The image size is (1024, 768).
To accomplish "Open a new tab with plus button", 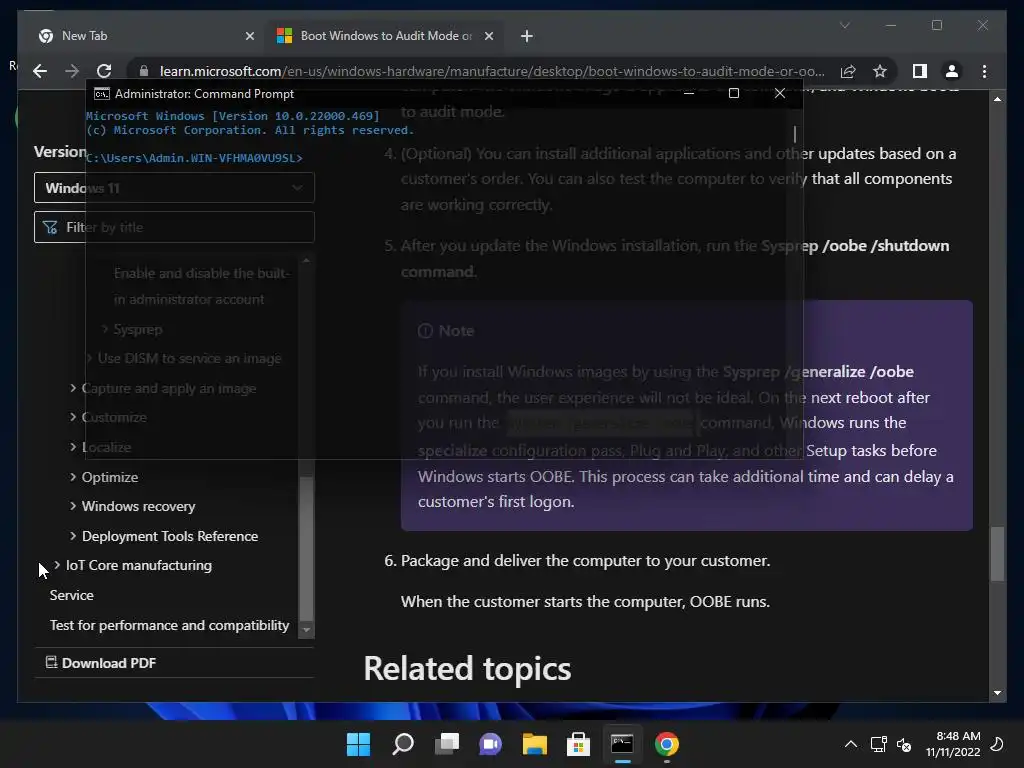I will (526, 36).
